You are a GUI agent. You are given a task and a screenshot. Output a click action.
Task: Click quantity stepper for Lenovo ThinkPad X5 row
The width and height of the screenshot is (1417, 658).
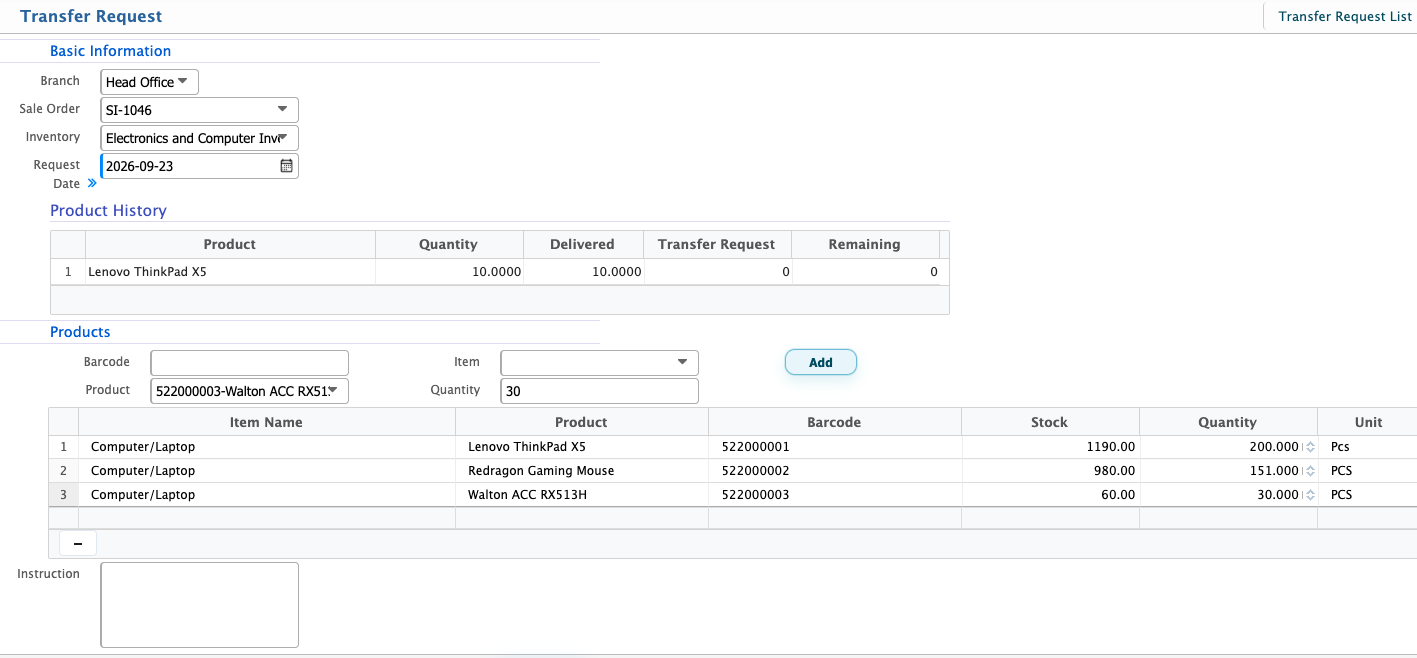click(x=1310, y=447)
